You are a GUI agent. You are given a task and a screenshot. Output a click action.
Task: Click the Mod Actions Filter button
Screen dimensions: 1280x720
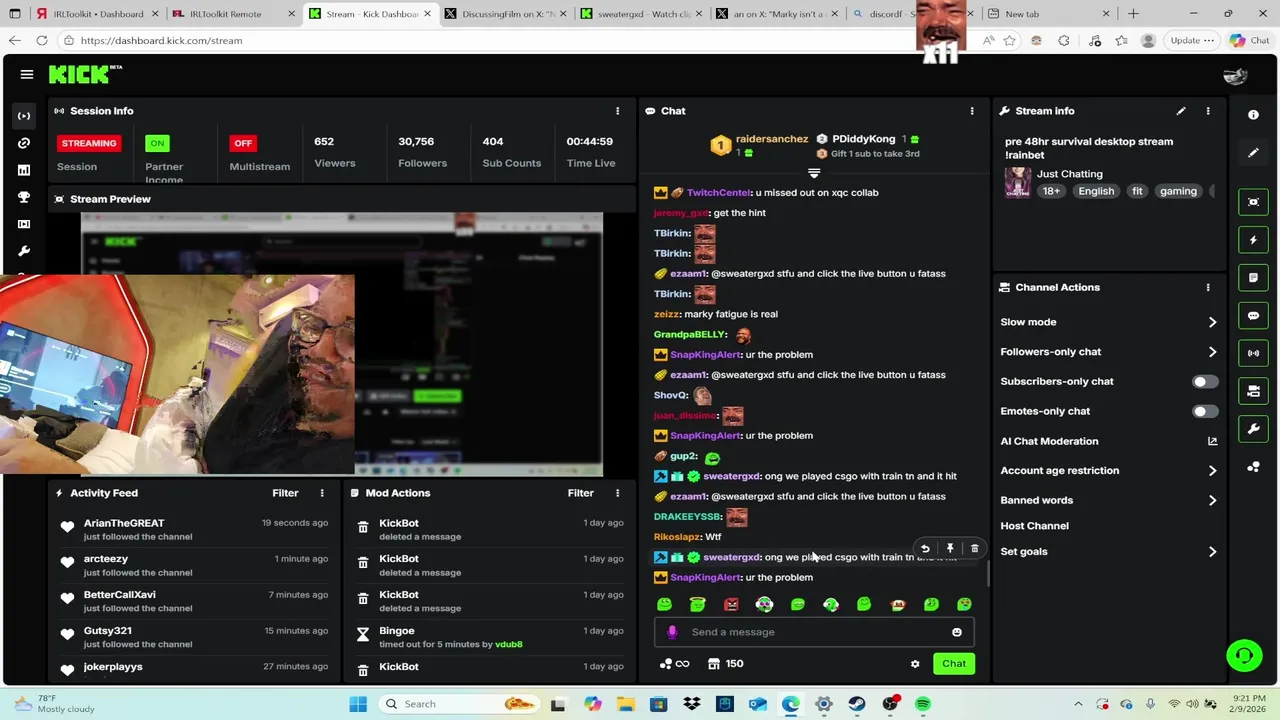tap(581, 493)
